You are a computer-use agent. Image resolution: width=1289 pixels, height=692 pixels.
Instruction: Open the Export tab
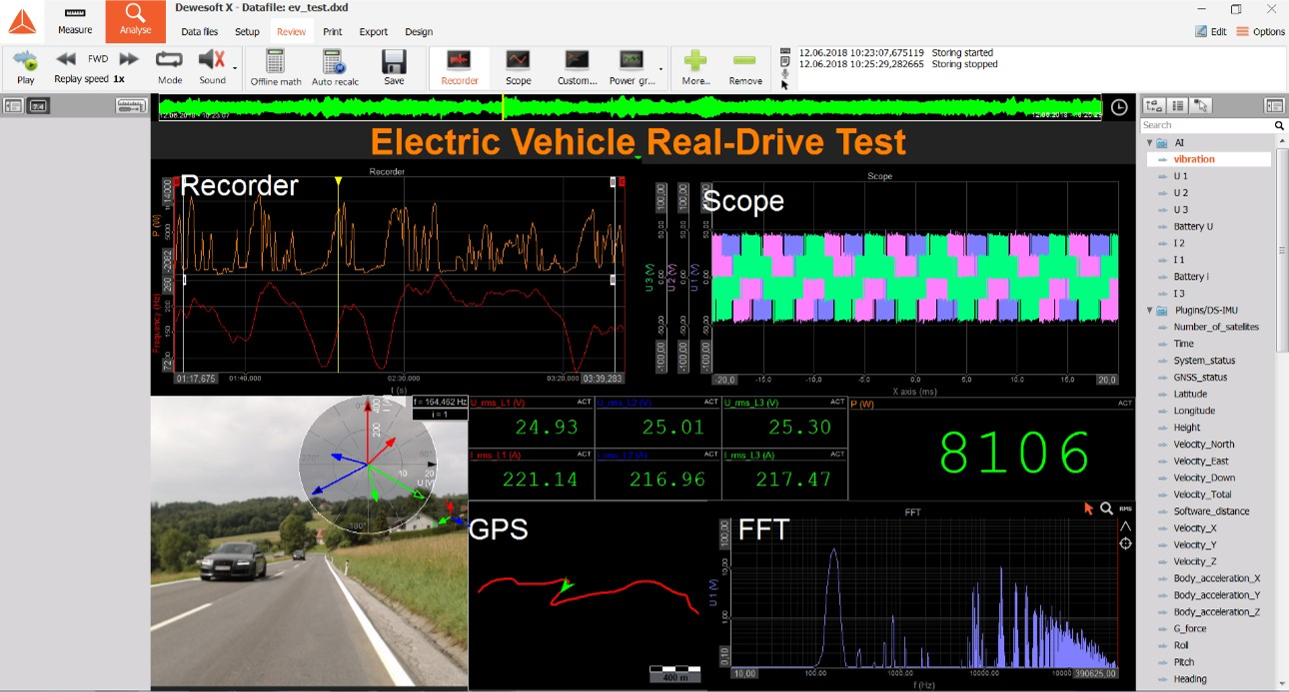click(373, 32)
